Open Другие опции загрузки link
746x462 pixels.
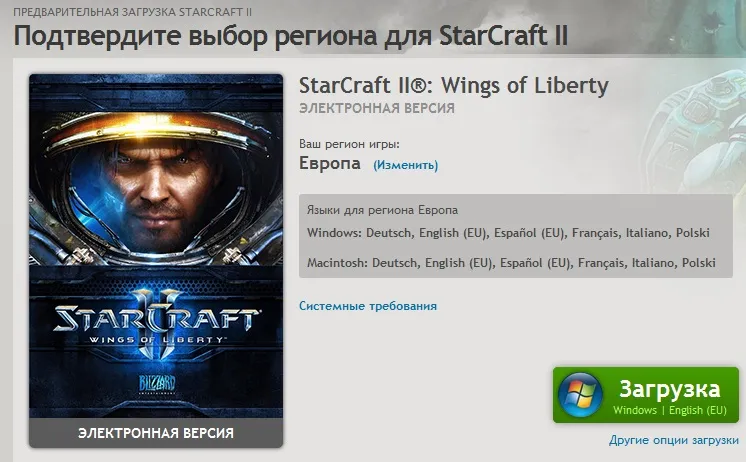click(x=674, y=440)
